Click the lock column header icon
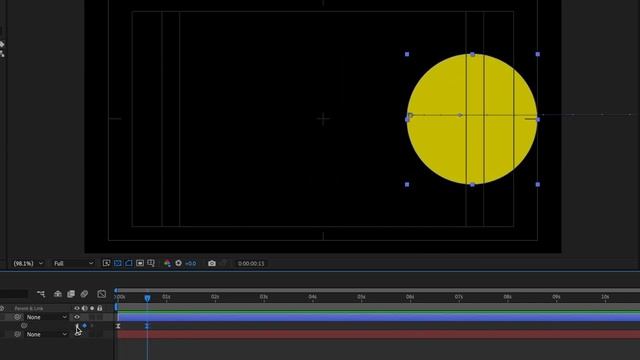 pyautogui.click(x=100, y=308)
